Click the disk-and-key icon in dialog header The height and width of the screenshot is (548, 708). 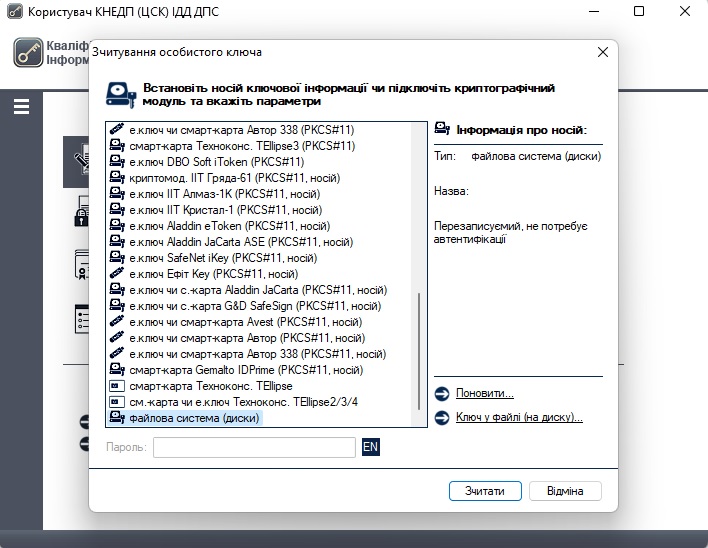click(121, 94)
